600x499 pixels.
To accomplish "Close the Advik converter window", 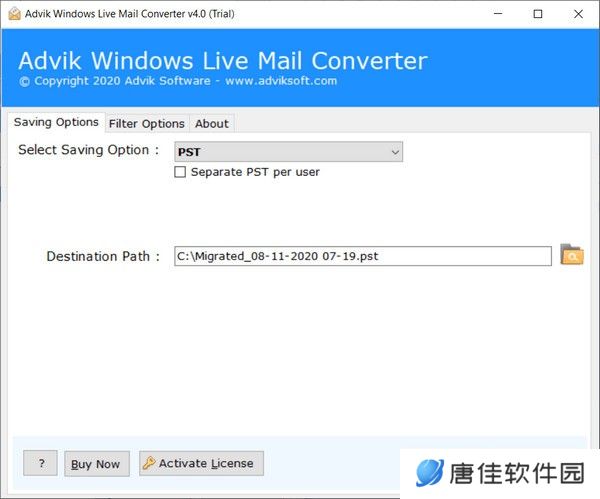I will 578,14.
